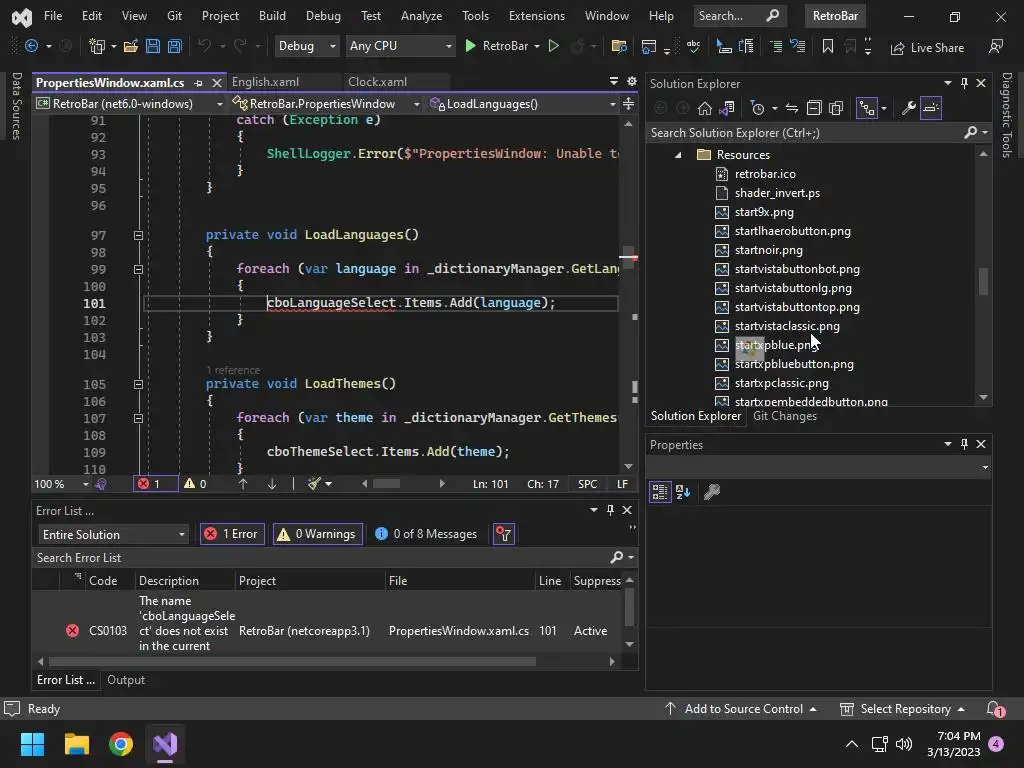Switch to the English.xaml tab
1024x768 pixels.
(265, 82)
